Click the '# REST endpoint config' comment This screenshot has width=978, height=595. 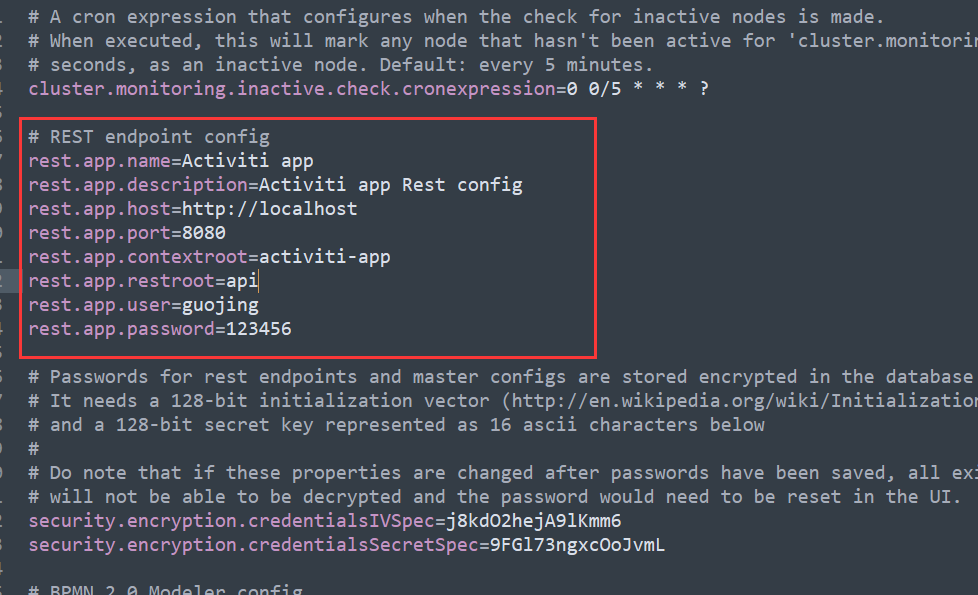tap(149, 137)
